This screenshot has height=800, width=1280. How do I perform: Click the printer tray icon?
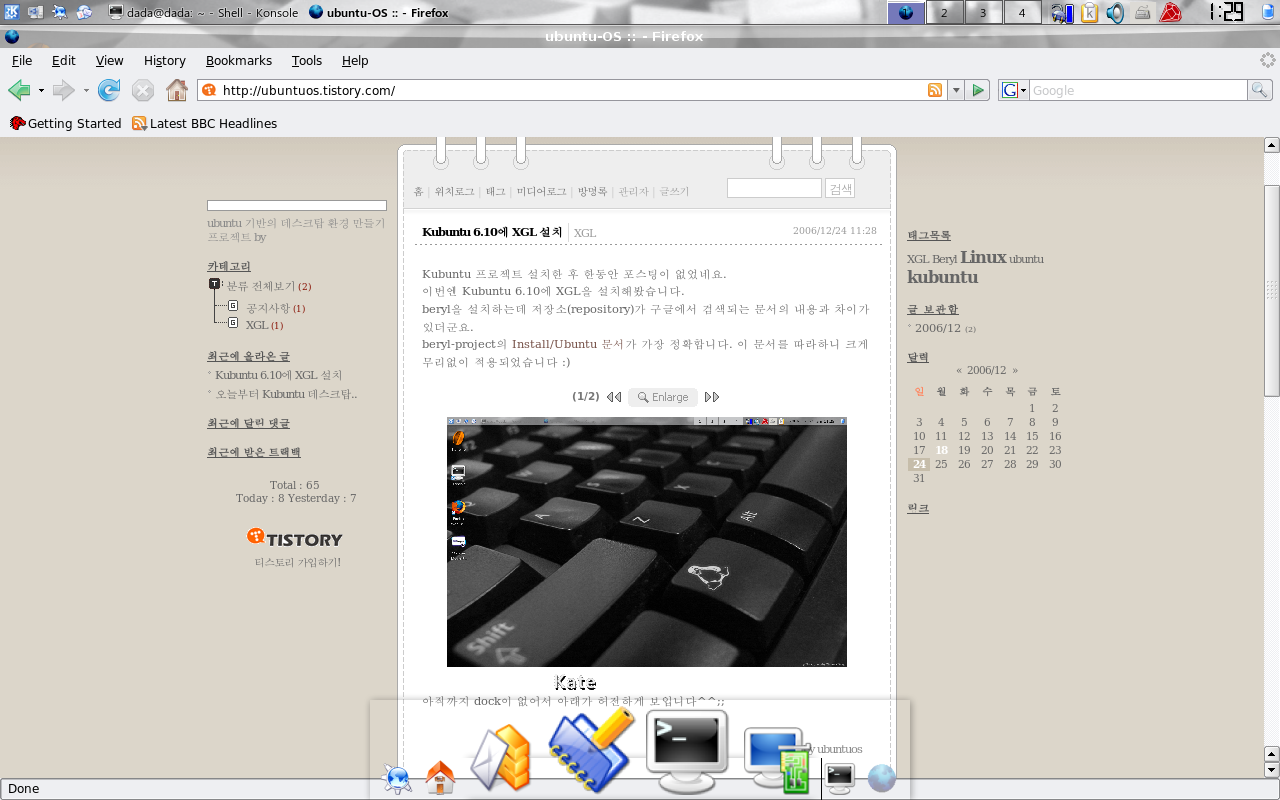1142,12
